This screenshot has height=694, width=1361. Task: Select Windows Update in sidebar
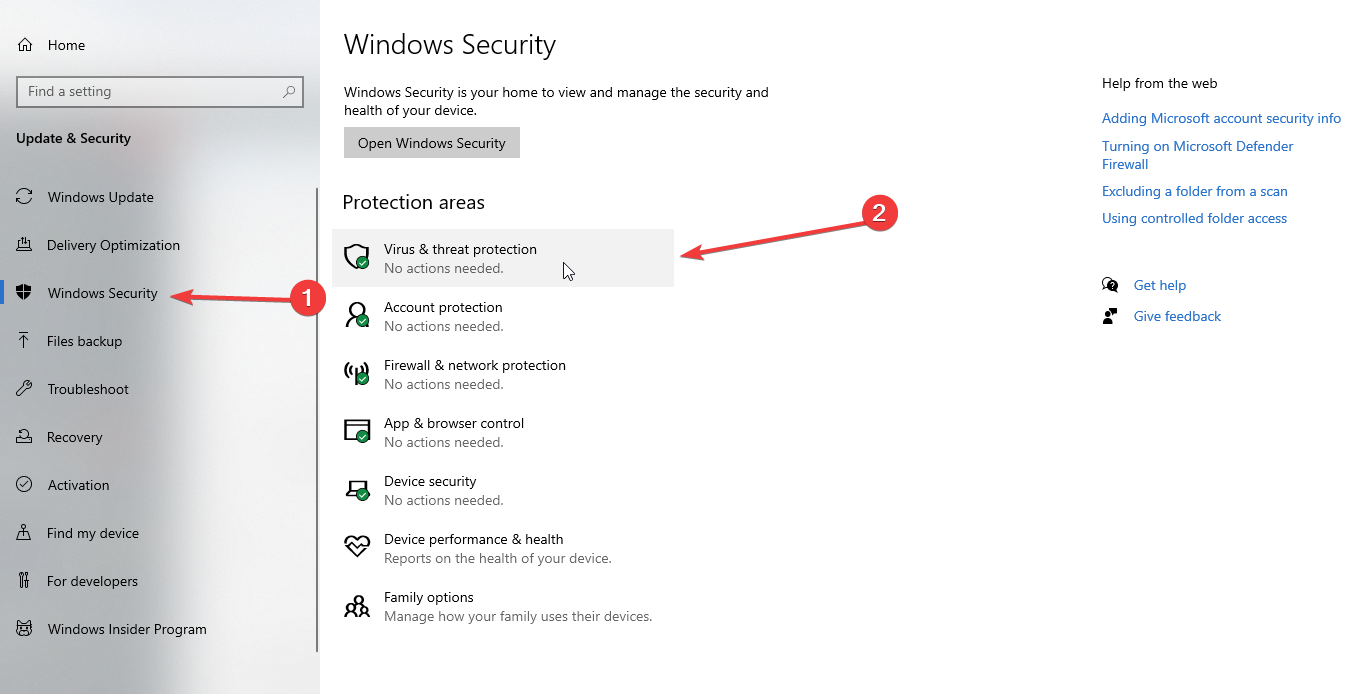click(100, 197)
